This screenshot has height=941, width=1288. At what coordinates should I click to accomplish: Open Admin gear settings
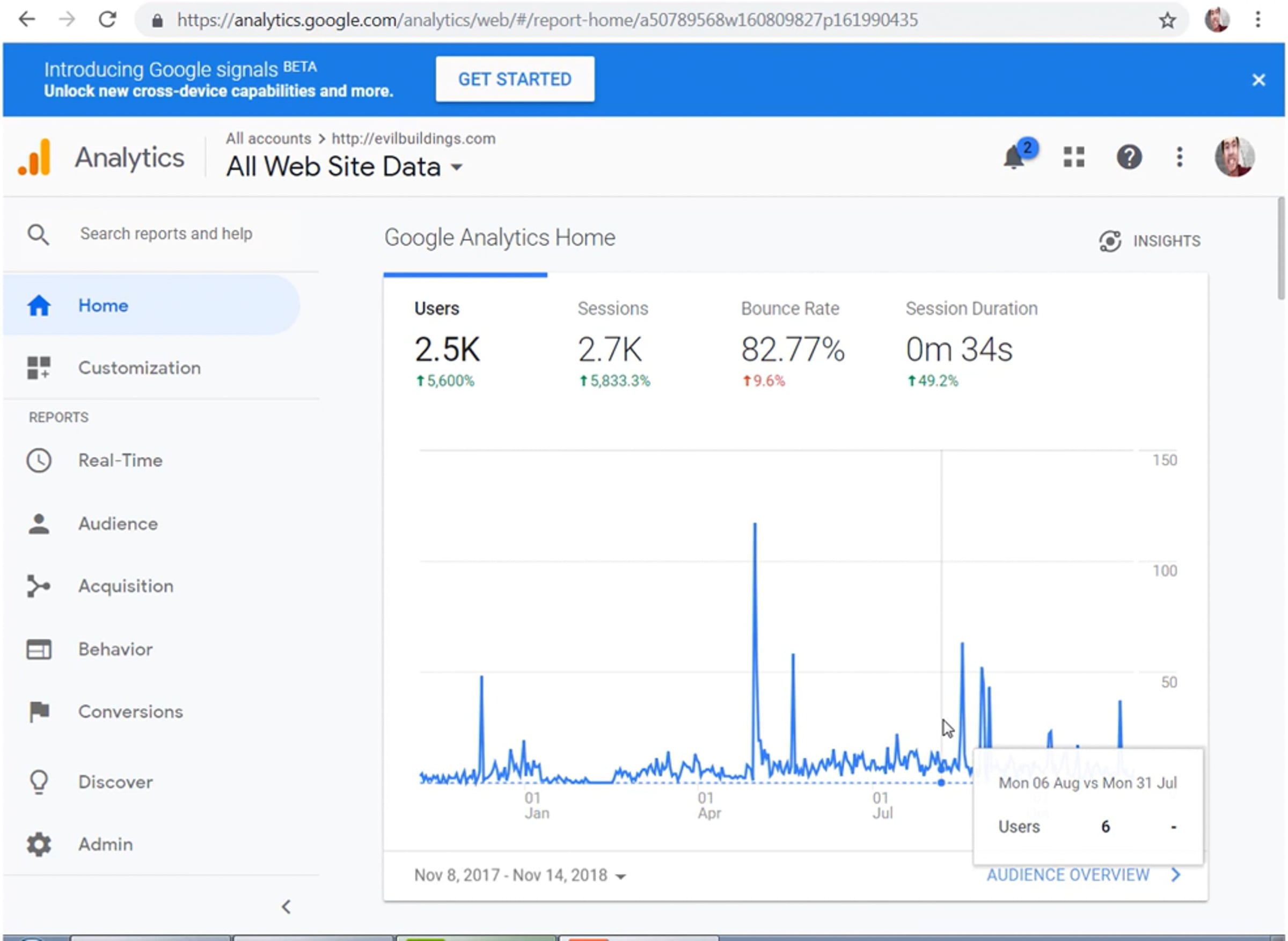[x=39, y=844]
